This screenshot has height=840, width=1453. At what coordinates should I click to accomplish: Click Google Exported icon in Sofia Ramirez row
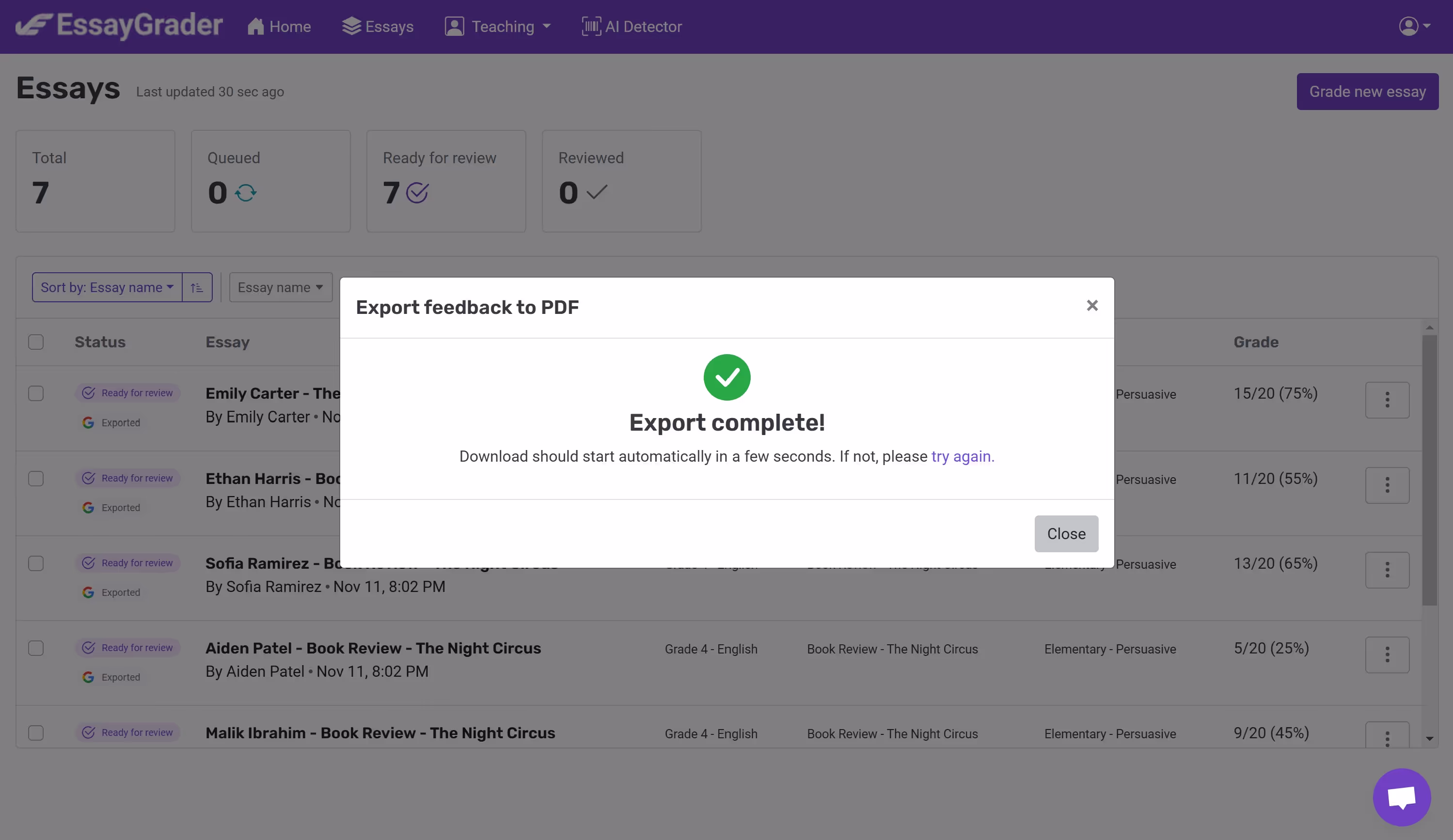click(x=88, y=592)
